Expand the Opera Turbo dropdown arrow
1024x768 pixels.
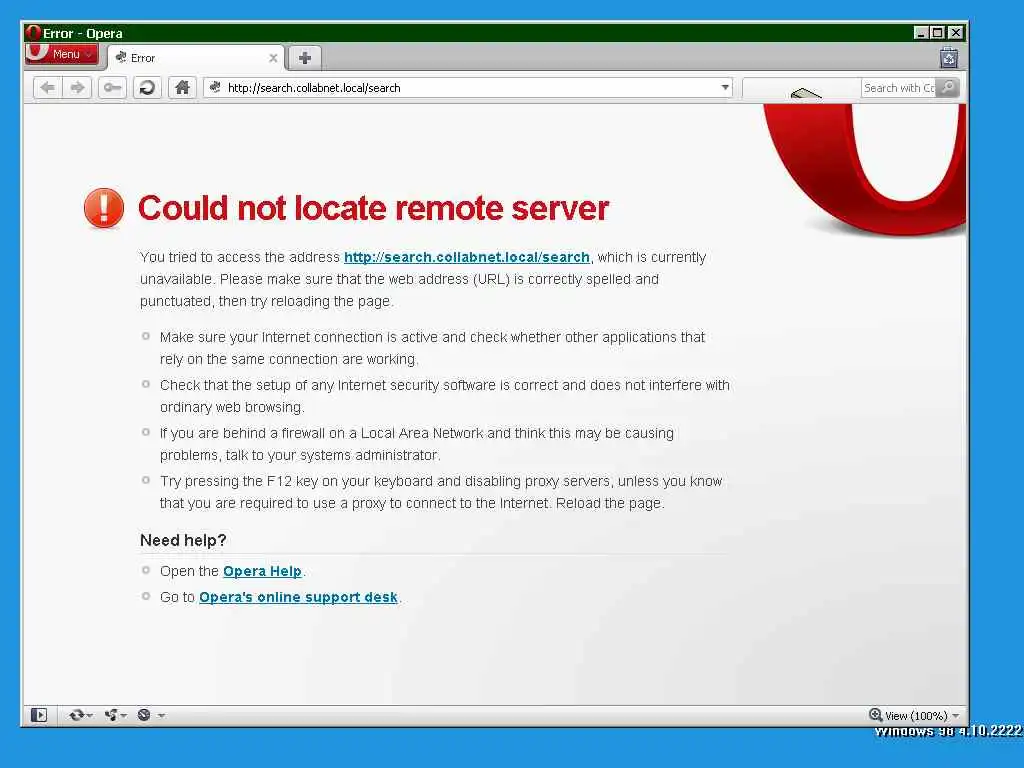pyautogui.click(x=161, y=716)
